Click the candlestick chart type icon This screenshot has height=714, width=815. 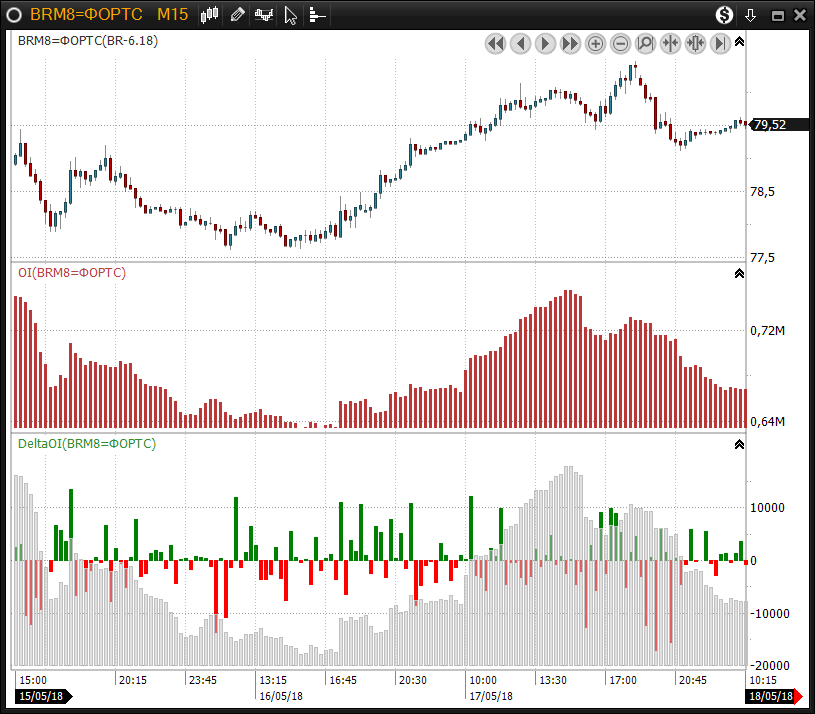coord(210,15)
